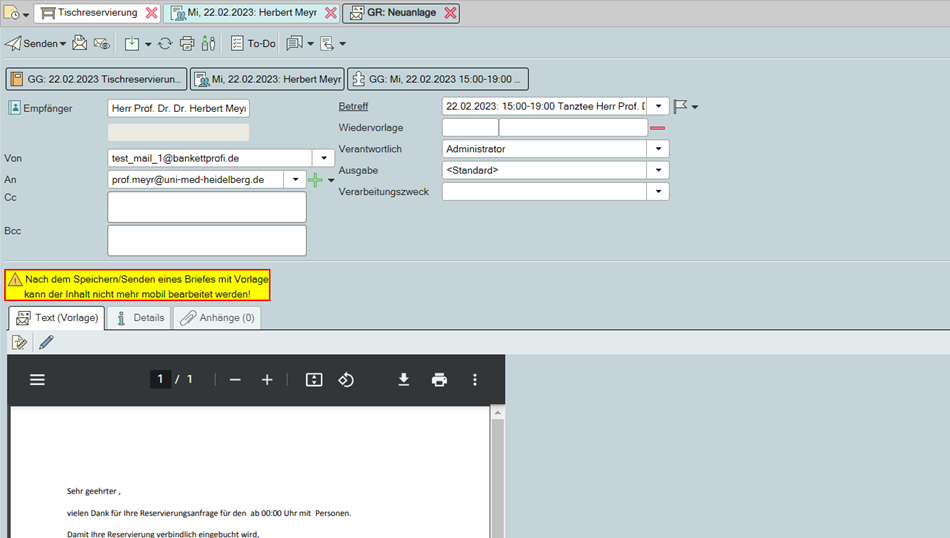
Task: Click the refresh arrows icon in toolbar
Action: [x=165, y=44]
